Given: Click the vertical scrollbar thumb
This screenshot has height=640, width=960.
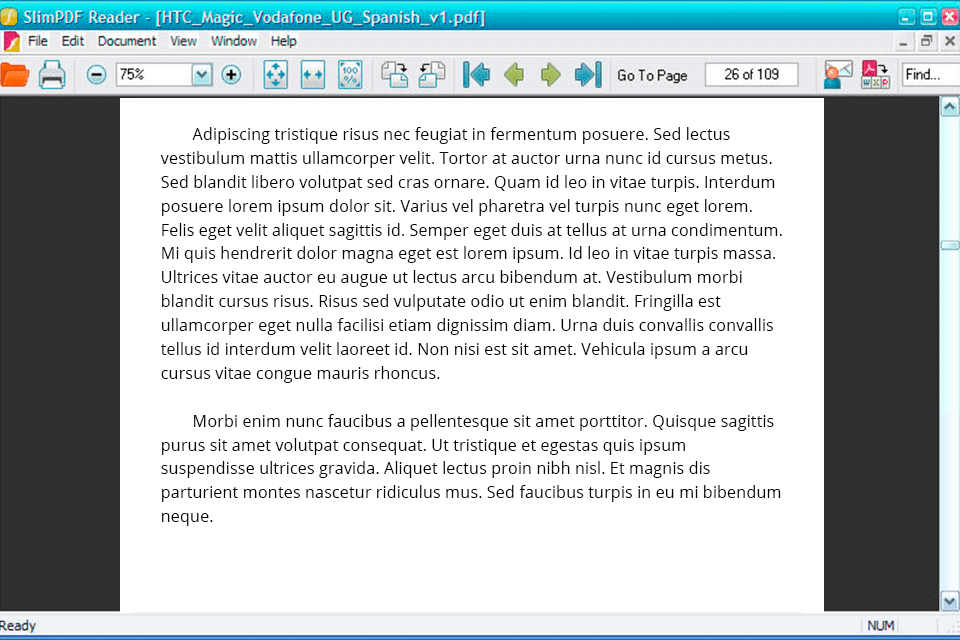Looking at the screenshot, I should 949,246.
